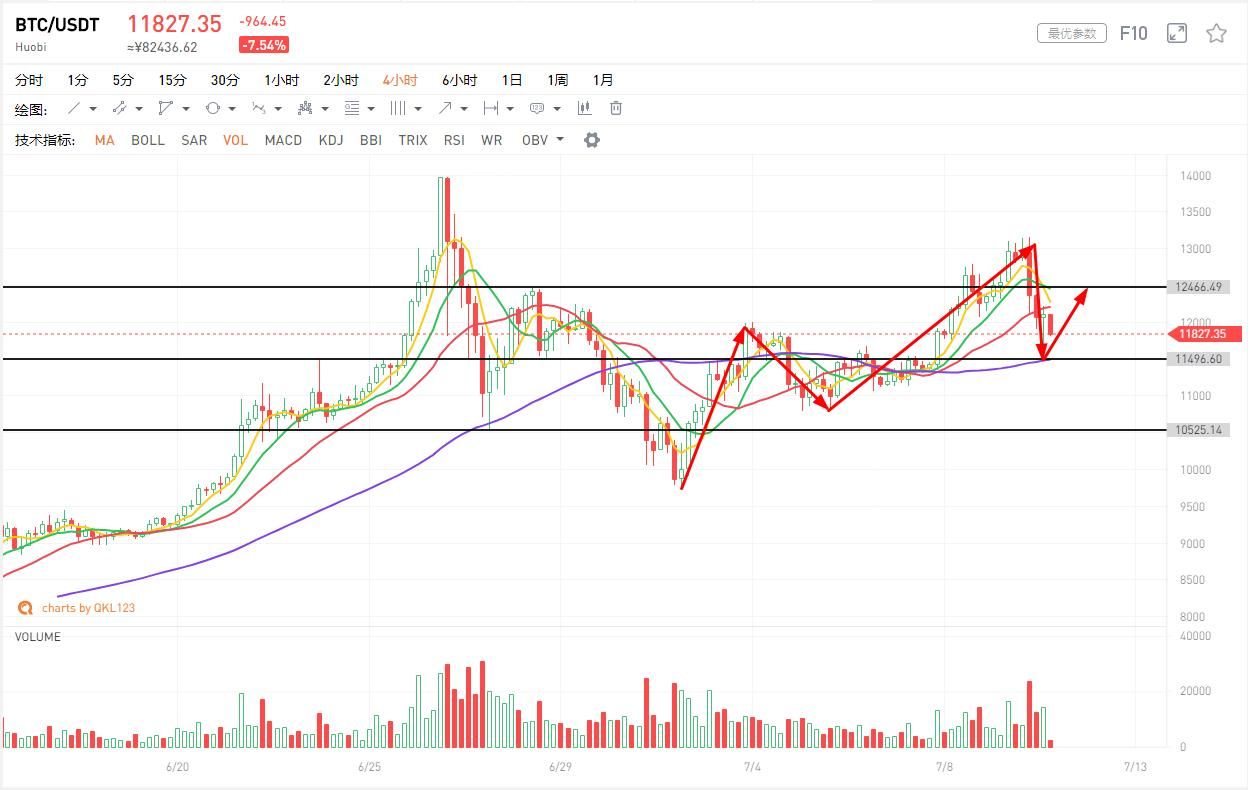1248x790 pixels.
Task: Click the 最优参数 button
Action: click(1072, 33)
